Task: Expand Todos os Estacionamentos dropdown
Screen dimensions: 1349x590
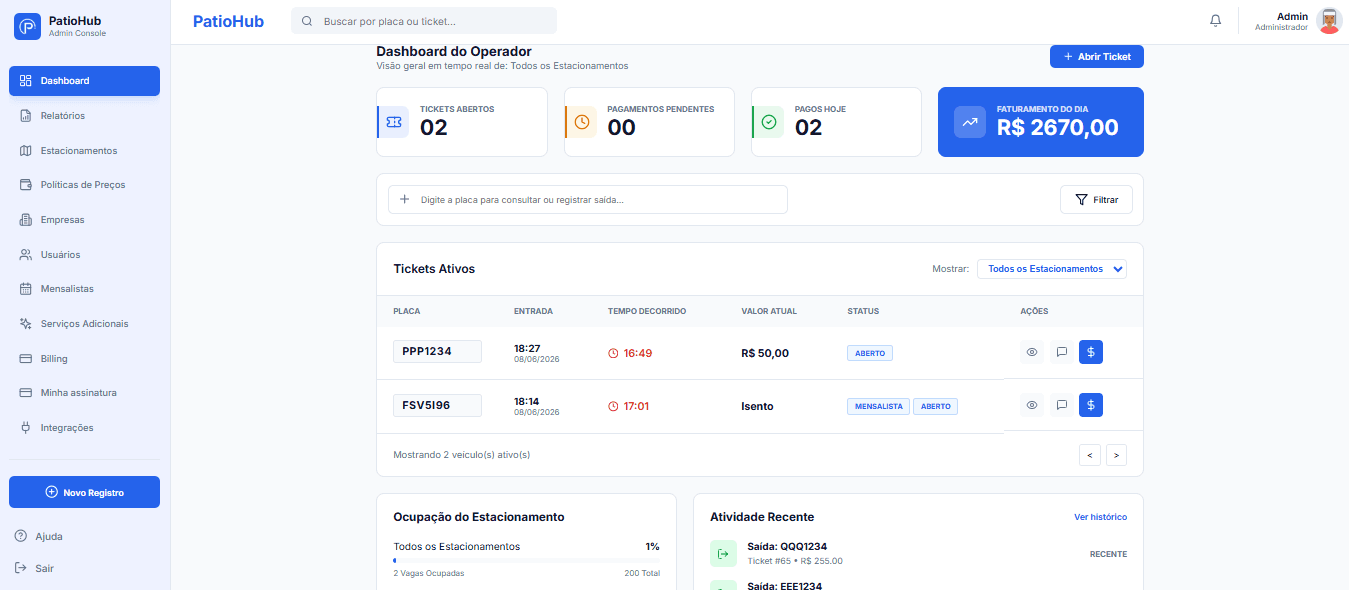Action: (1052, 268)
